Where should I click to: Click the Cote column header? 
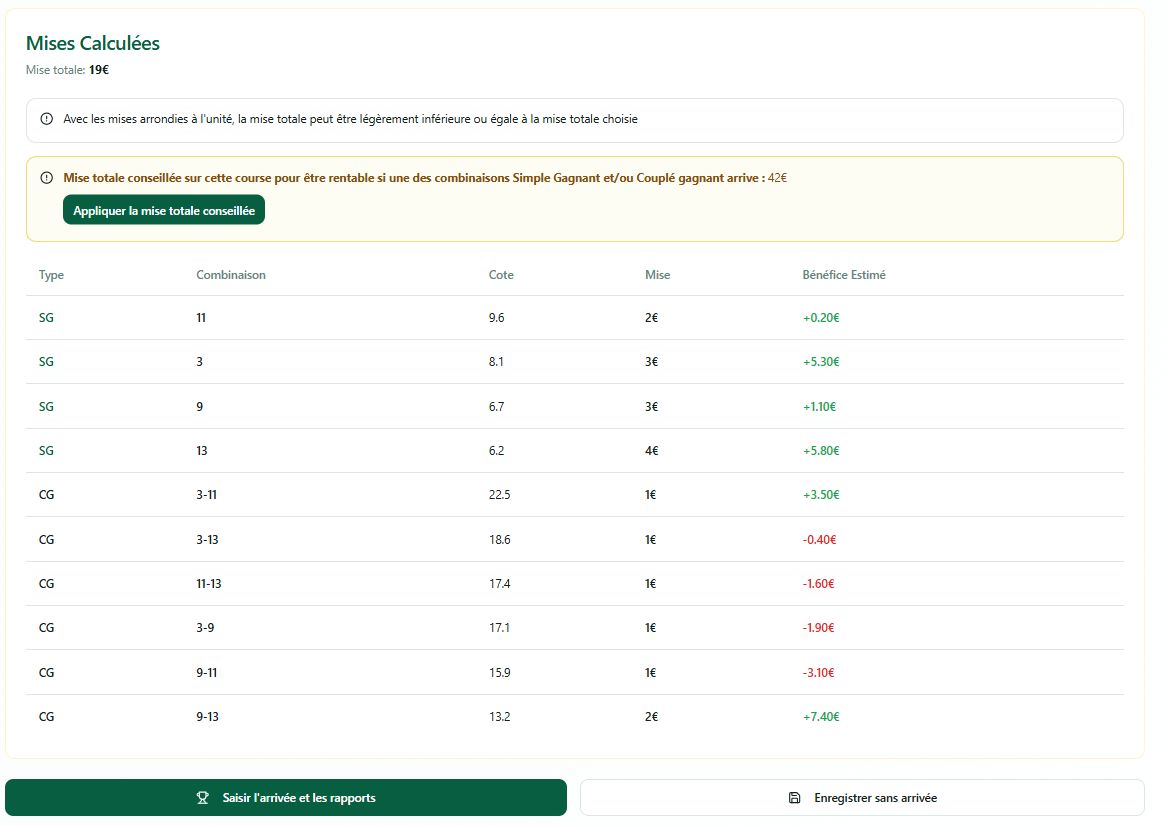click(x=501, y=275)
